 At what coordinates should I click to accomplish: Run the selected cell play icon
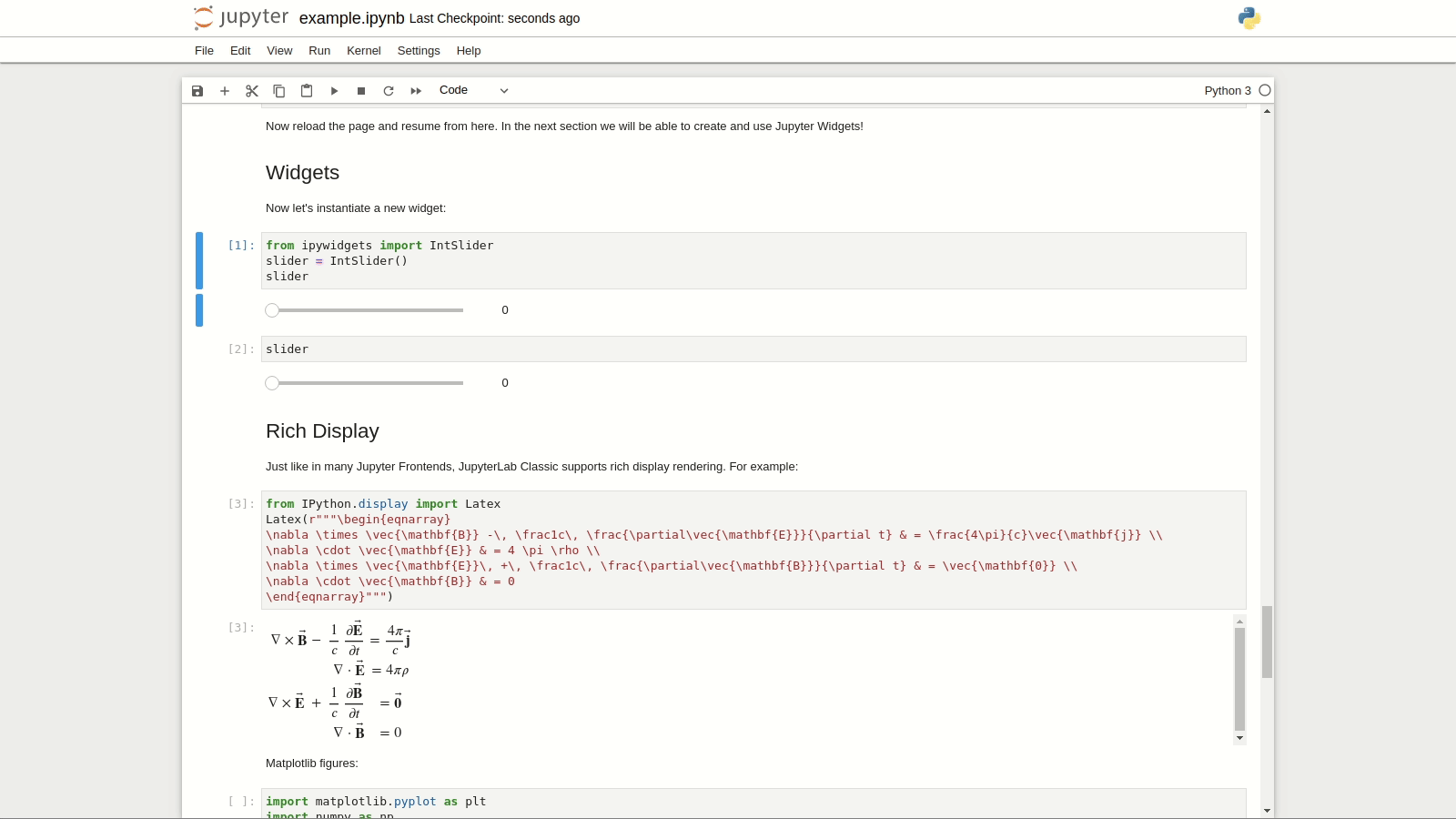pos(334,91)
